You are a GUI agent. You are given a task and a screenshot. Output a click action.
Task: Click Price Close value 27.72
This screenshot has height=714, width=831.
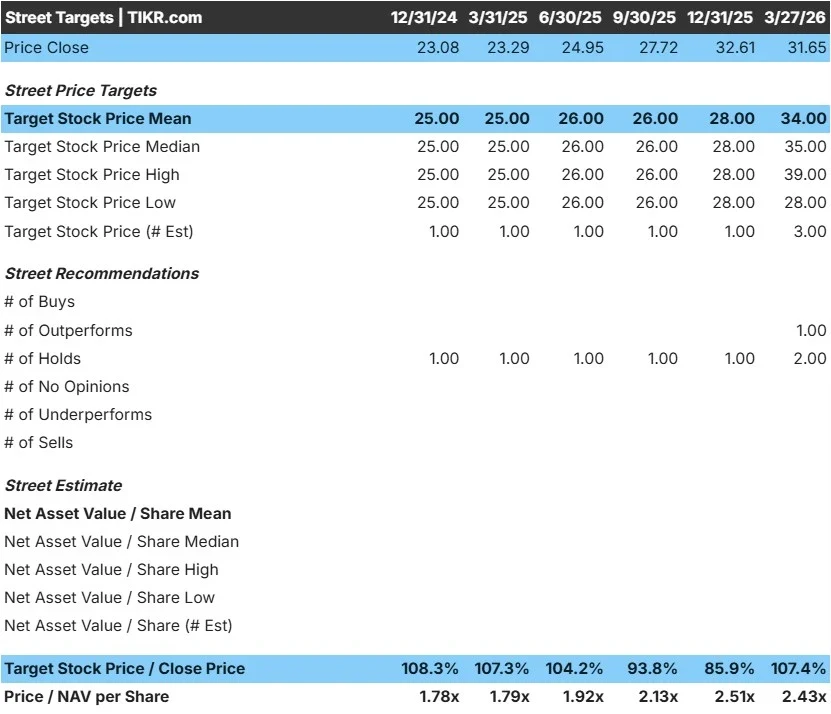coord(658,48)
